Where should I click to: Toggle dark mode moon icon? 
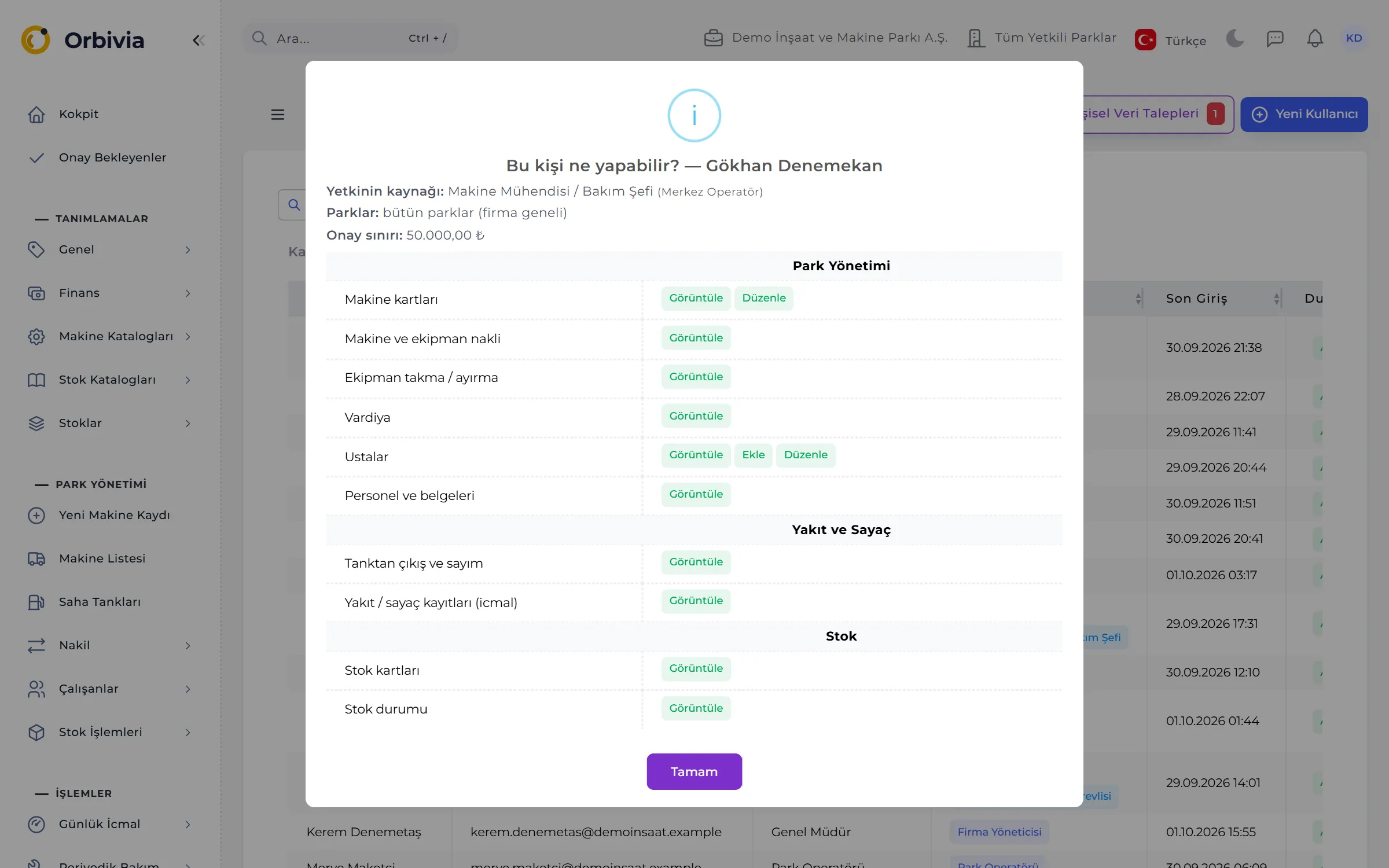point(1234,38)
